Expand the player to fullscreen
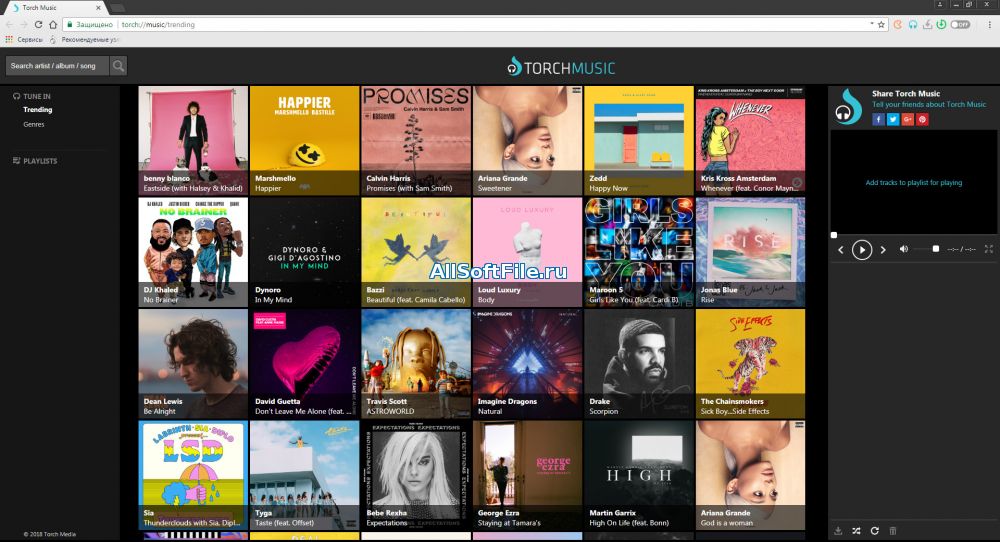The height and width of the screenshot is (542, 1000). coord(989,249)
